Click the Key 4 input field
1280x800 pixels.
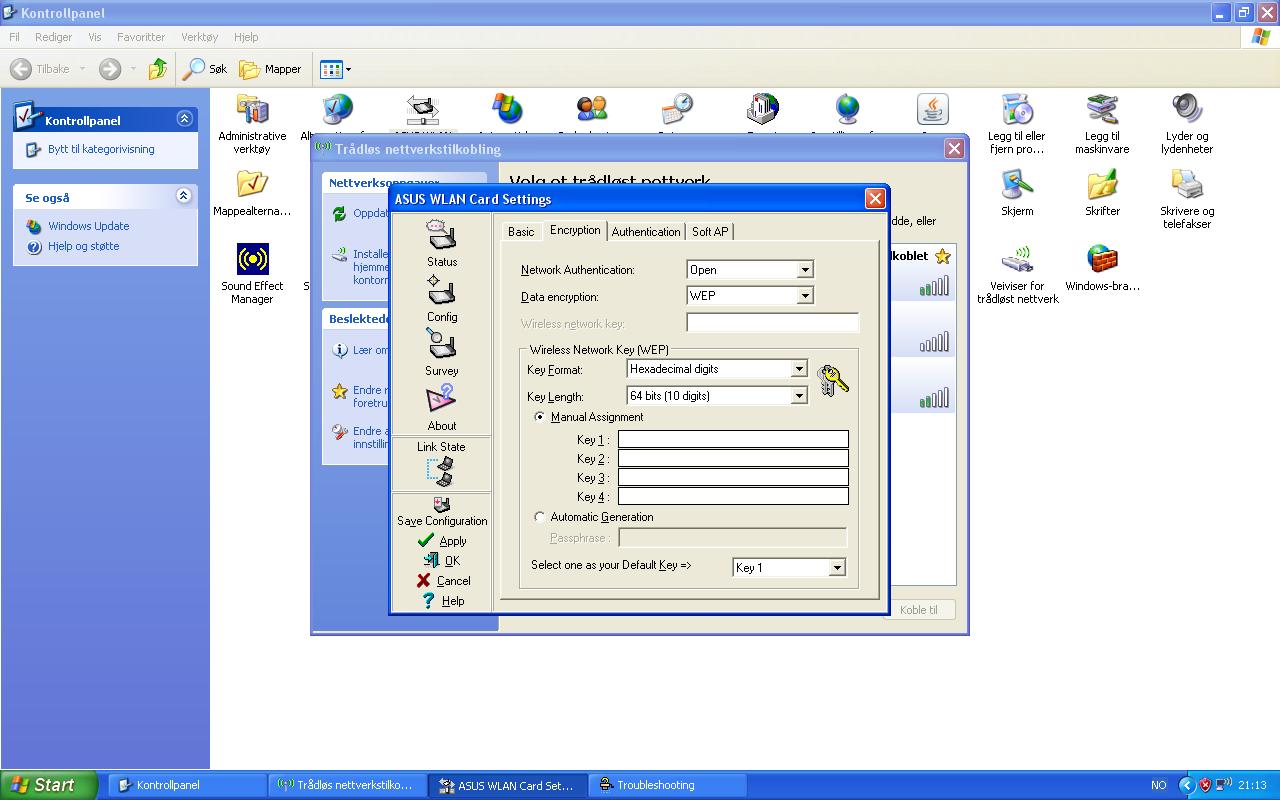coord(733,496)
